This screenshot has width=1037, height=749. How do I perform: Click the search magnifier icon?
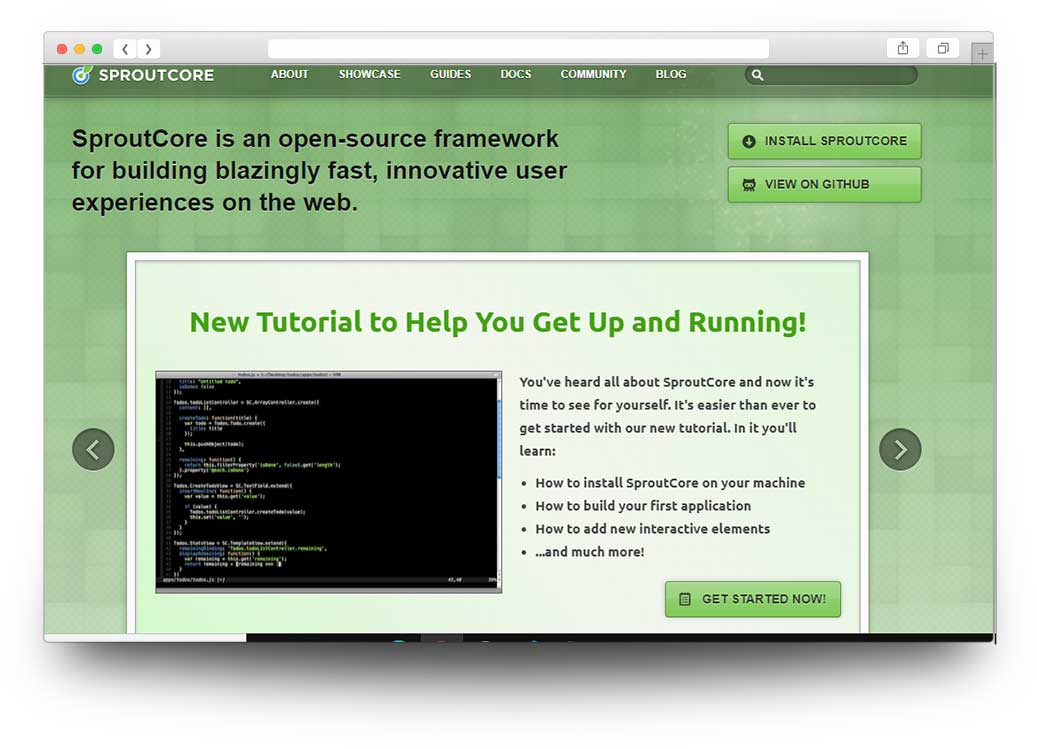(757, 75)
